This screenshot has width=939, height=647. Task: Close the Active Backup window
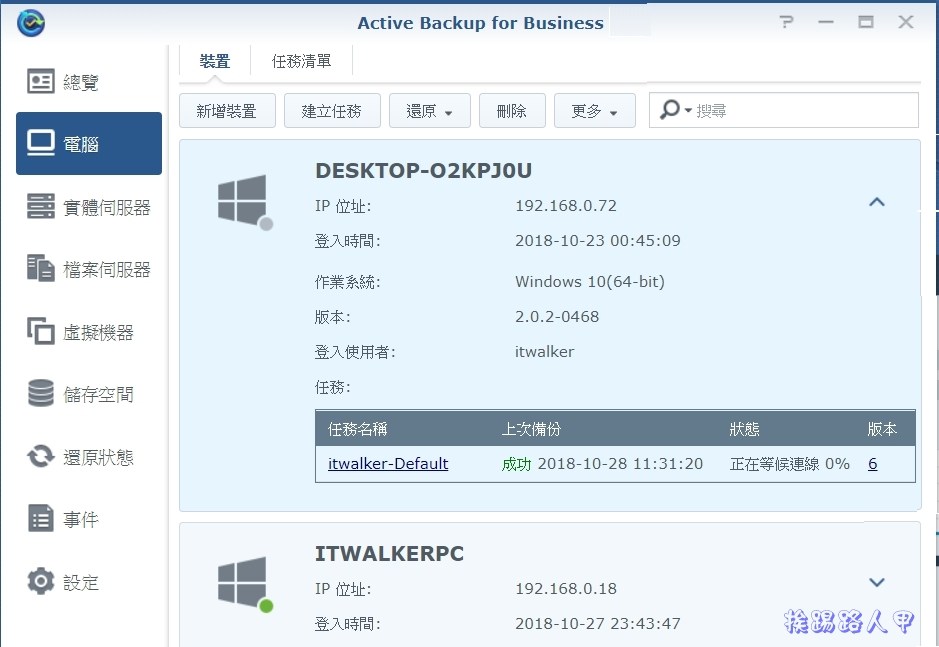[x=905, y=23]
